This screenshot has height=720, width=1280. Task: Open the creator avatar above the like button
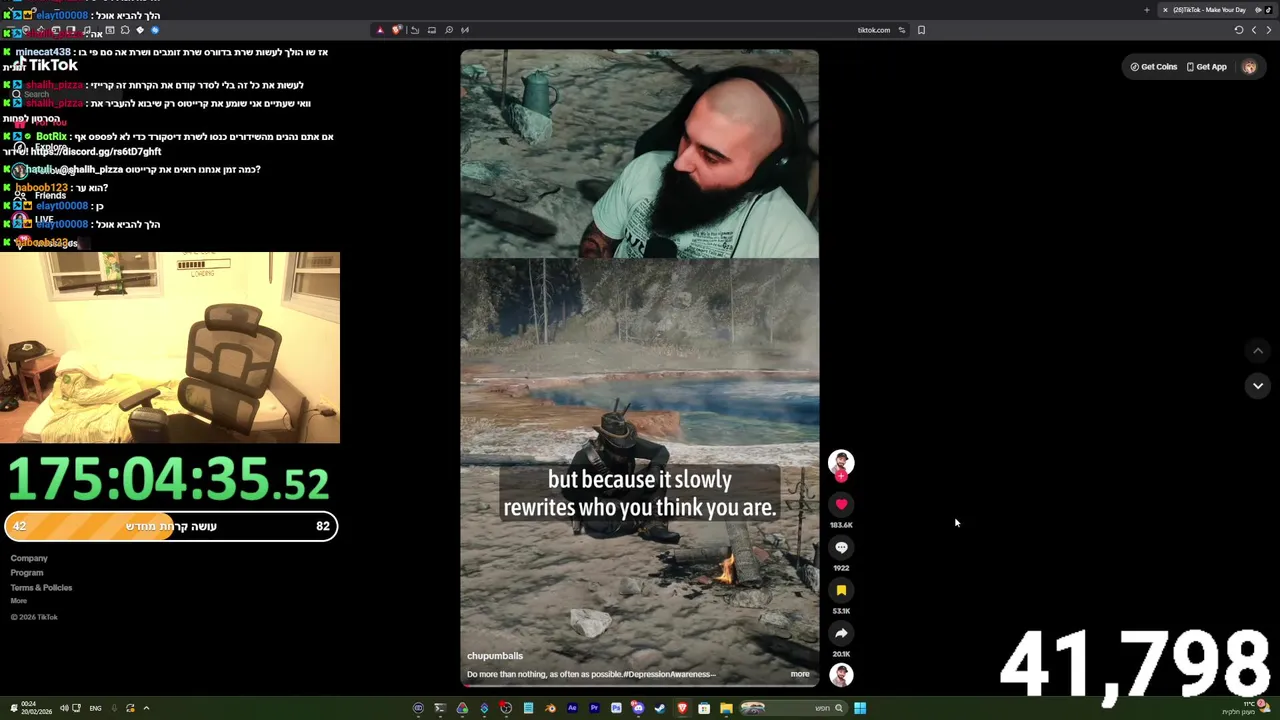click(x=841, y=463)
